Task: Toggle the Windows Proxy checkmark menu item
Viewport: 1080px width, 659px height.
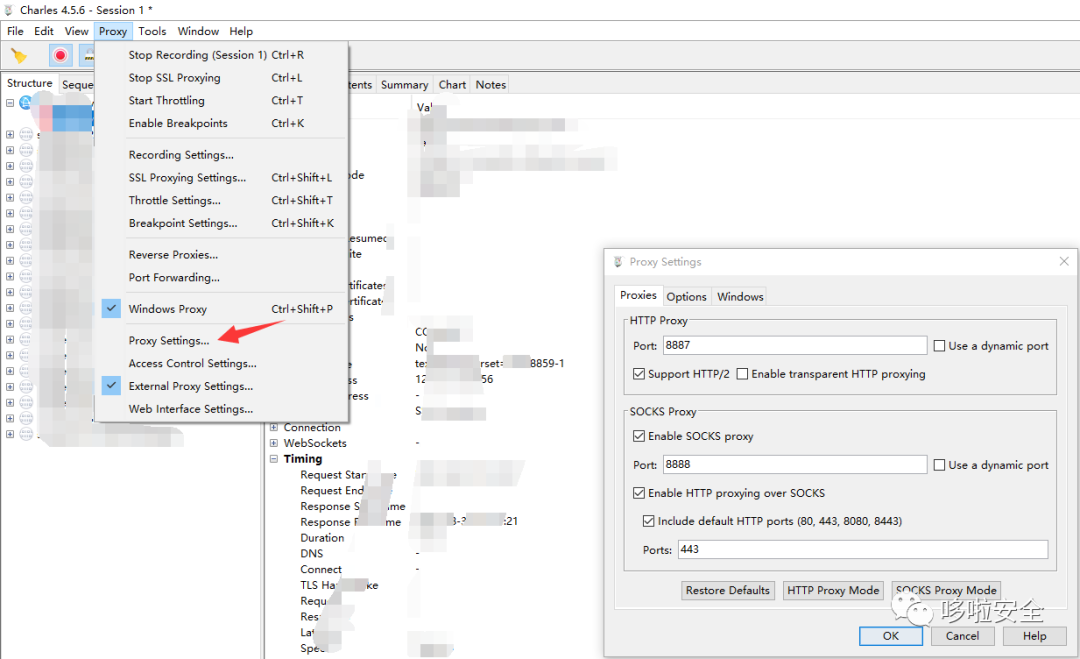Action: [167, 309]
